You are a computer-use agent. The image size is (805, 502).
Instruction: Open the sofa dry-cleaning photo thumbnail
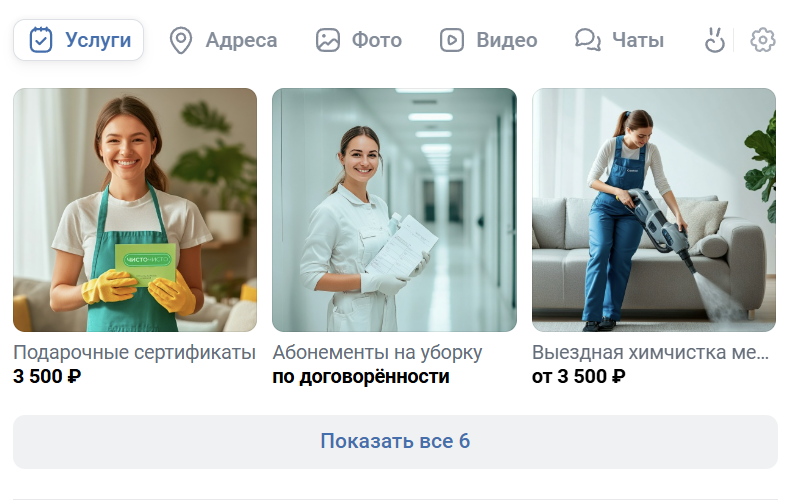pos(654,210)
